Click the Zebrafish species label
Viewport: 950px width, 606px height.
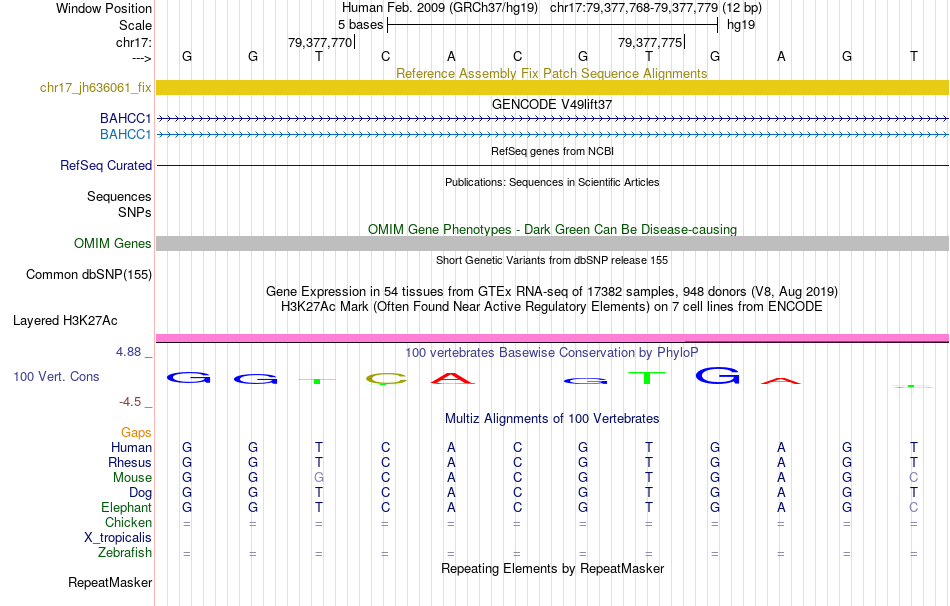[x=125, y=553]
